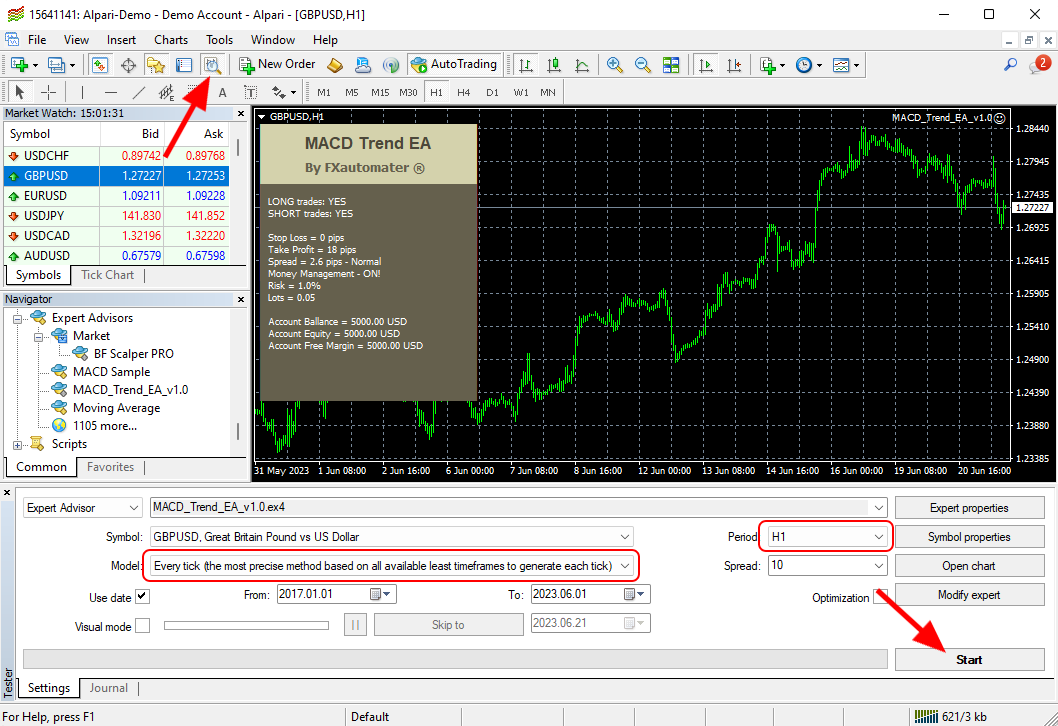Select the cursor arrow tool
The height and width of the screenshot is (726, 1058).
click(x=19, y=92)
